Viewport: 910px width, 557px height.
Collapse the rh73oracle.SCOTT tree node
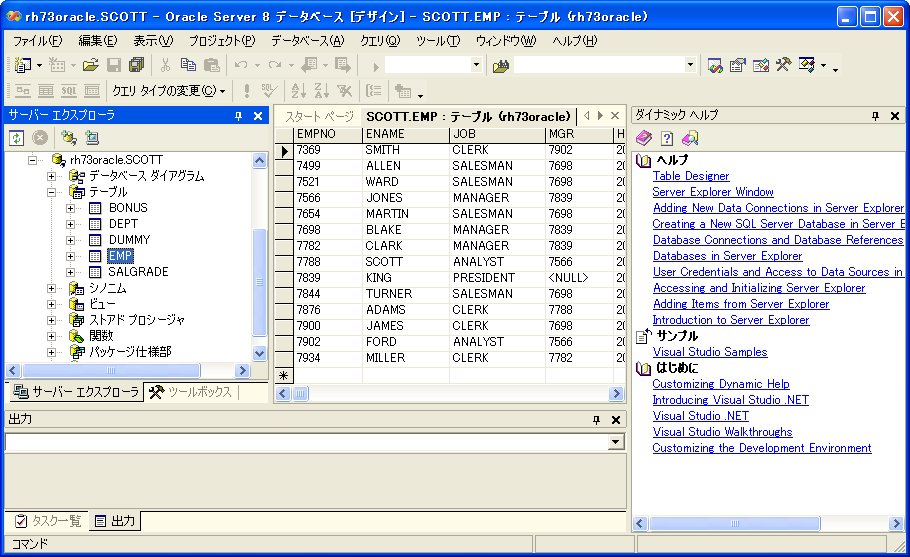coord(32,160)
